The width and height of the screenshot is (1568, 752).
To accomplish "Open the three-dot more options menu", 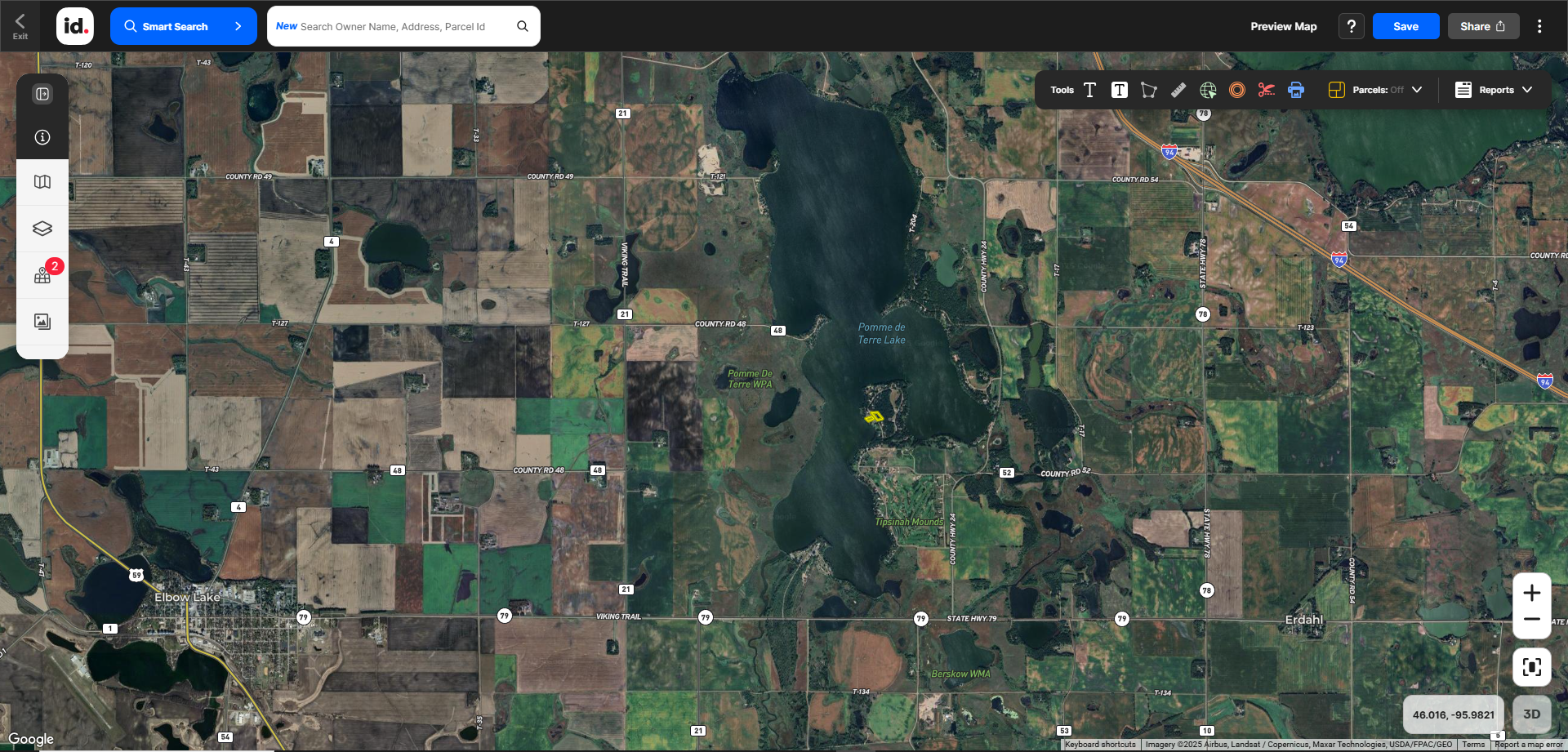I will tap(1539, 26).
